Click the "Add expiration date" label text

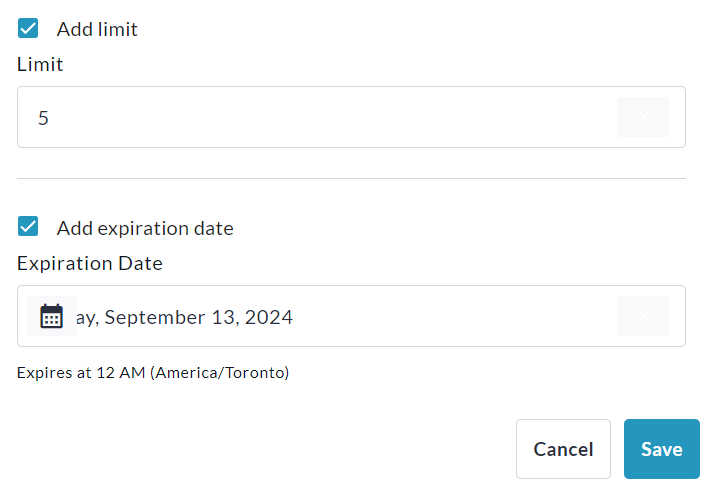(x=145, y=228)
